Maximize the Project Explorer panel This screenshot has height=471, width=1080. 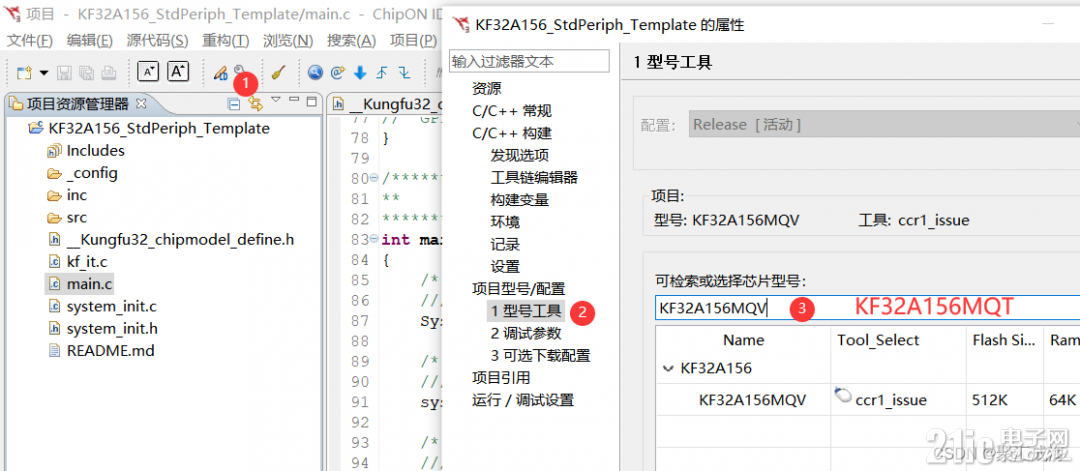pyautogui.click(x=311, y=101)
